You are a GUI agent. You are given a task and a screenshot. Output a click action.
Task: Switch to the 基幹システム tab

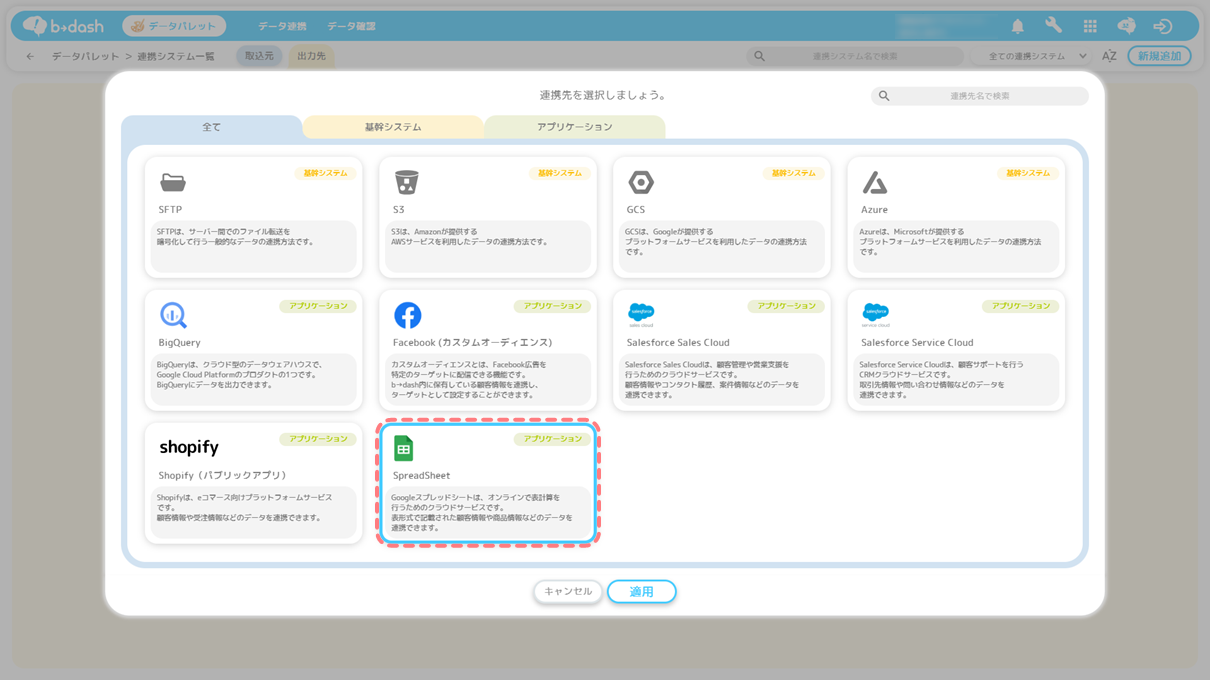tap(393, 127)
